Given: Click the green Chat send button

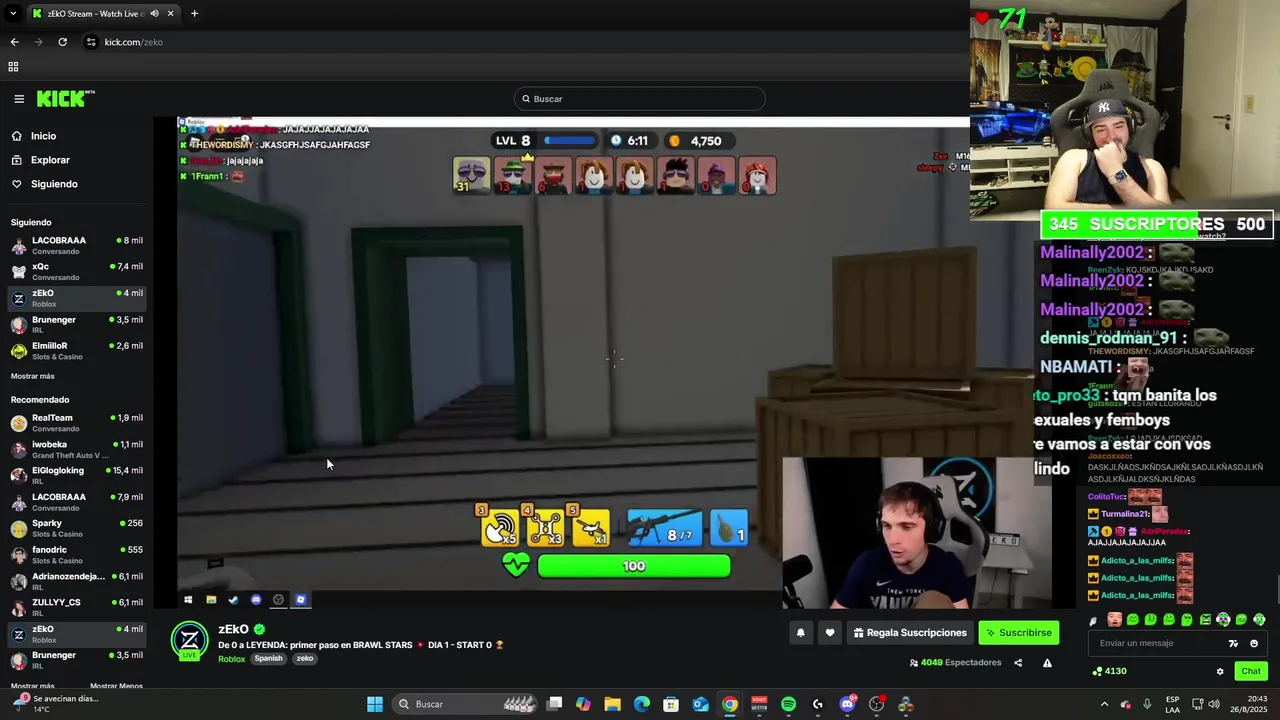Looking at the screenshot, I should (x=1251, y=671).
